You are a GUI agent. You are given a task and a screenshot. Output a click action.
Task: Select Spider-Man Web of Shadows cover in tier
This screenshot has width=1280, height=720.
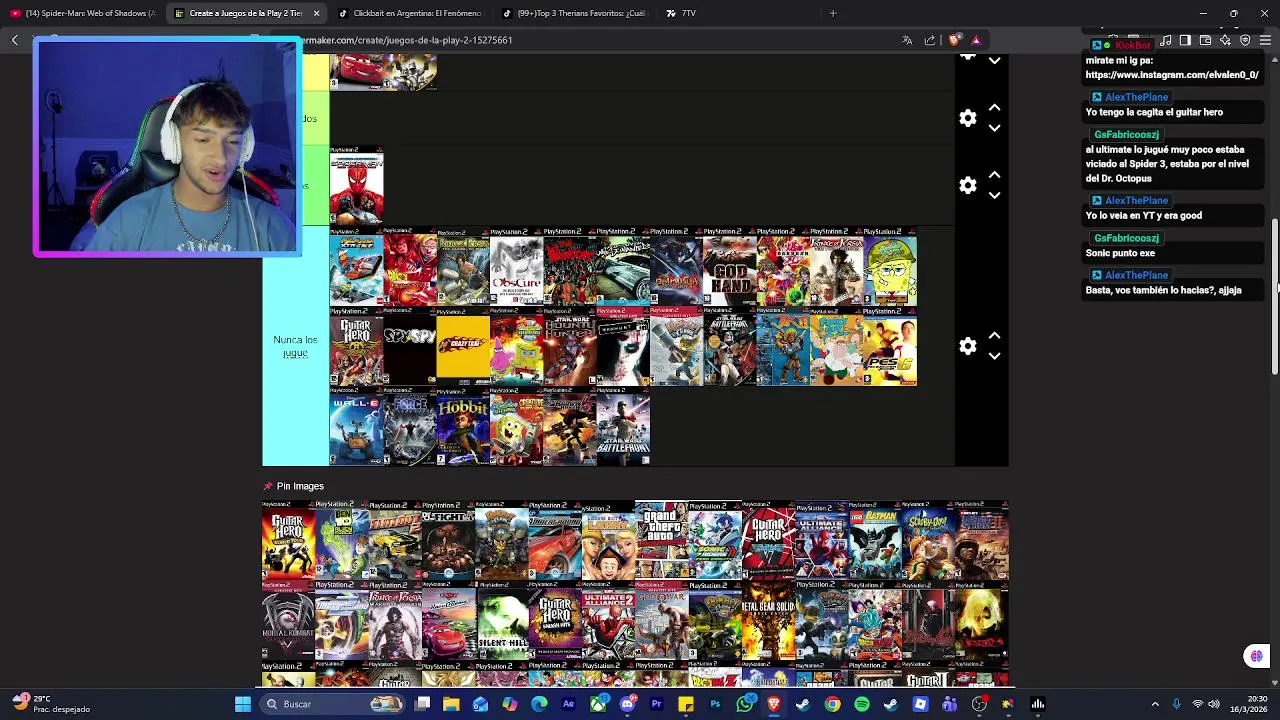pyautogui.click(x=357, y=186)
